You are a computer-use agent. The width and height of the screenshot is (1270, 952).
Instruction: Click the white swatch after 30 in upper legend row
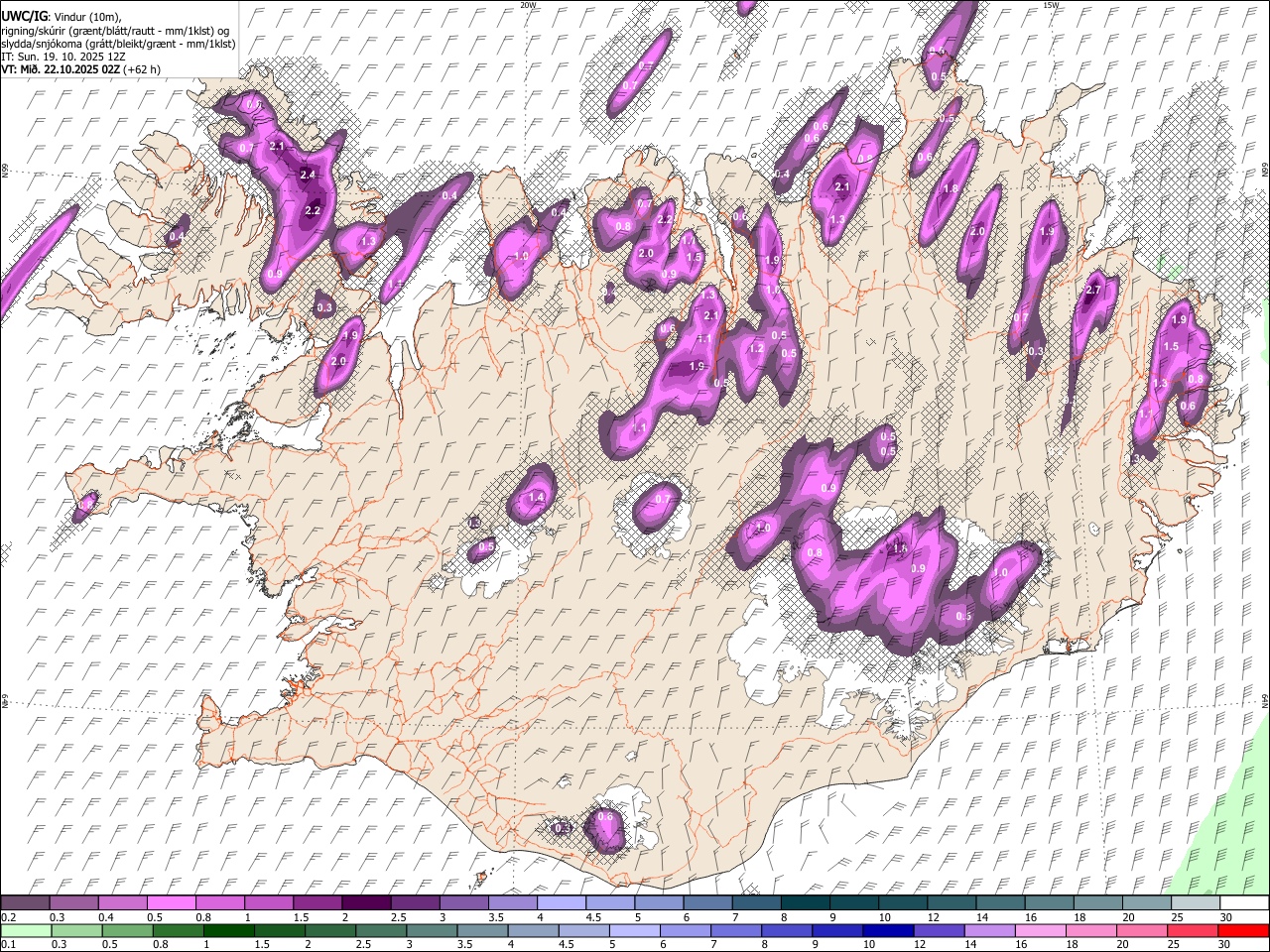click(1243, 903)
